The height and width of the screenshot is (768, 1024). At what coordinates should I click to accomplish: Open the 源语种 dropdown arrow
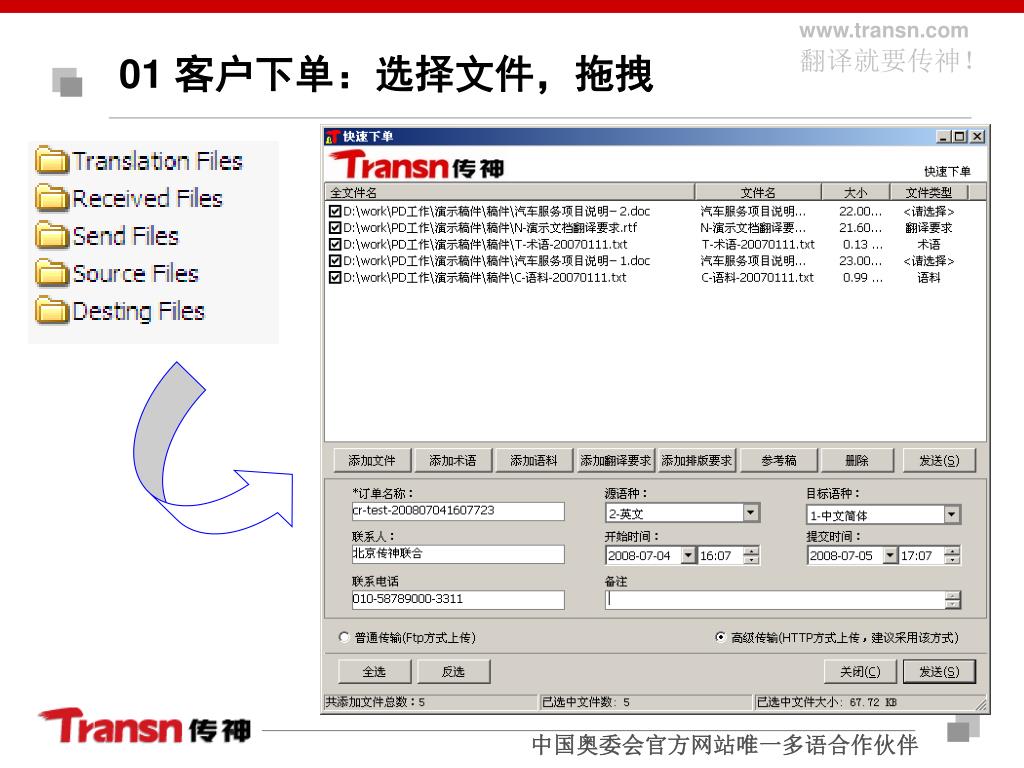click(751, 513)
